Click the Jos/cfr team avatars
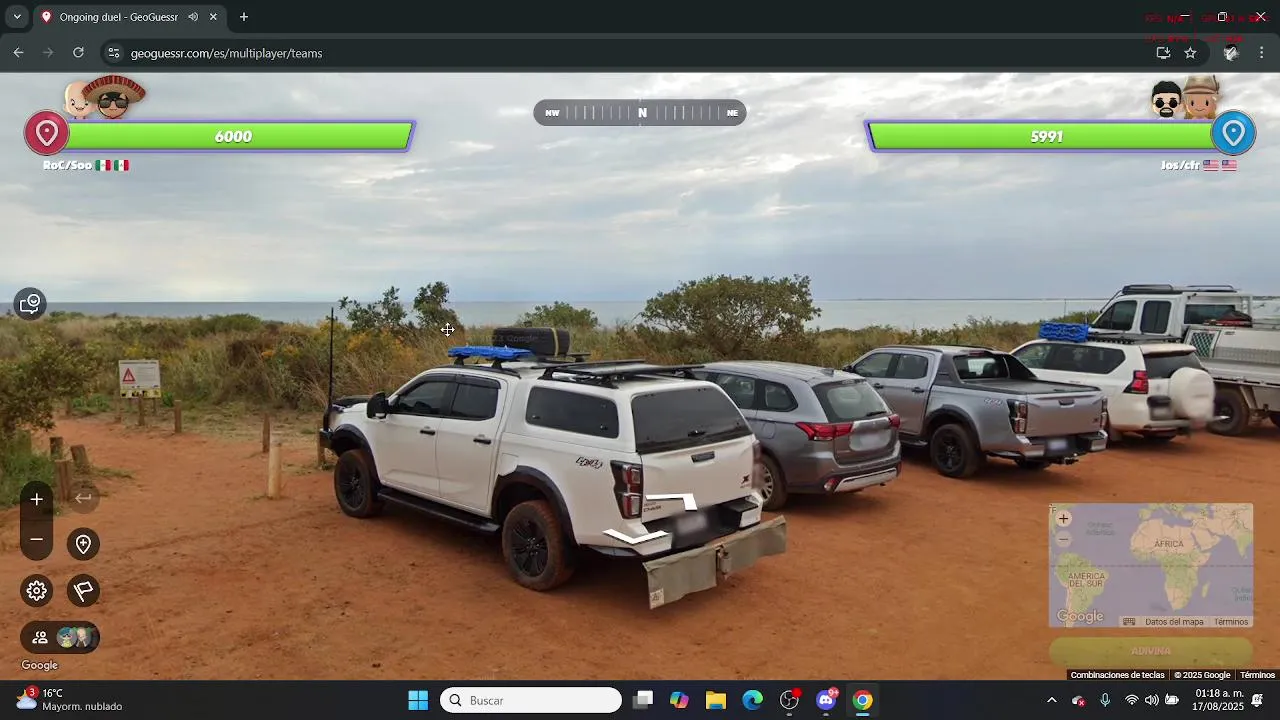This screenshot has width=1280, height=720. (x=1184, y=98)
